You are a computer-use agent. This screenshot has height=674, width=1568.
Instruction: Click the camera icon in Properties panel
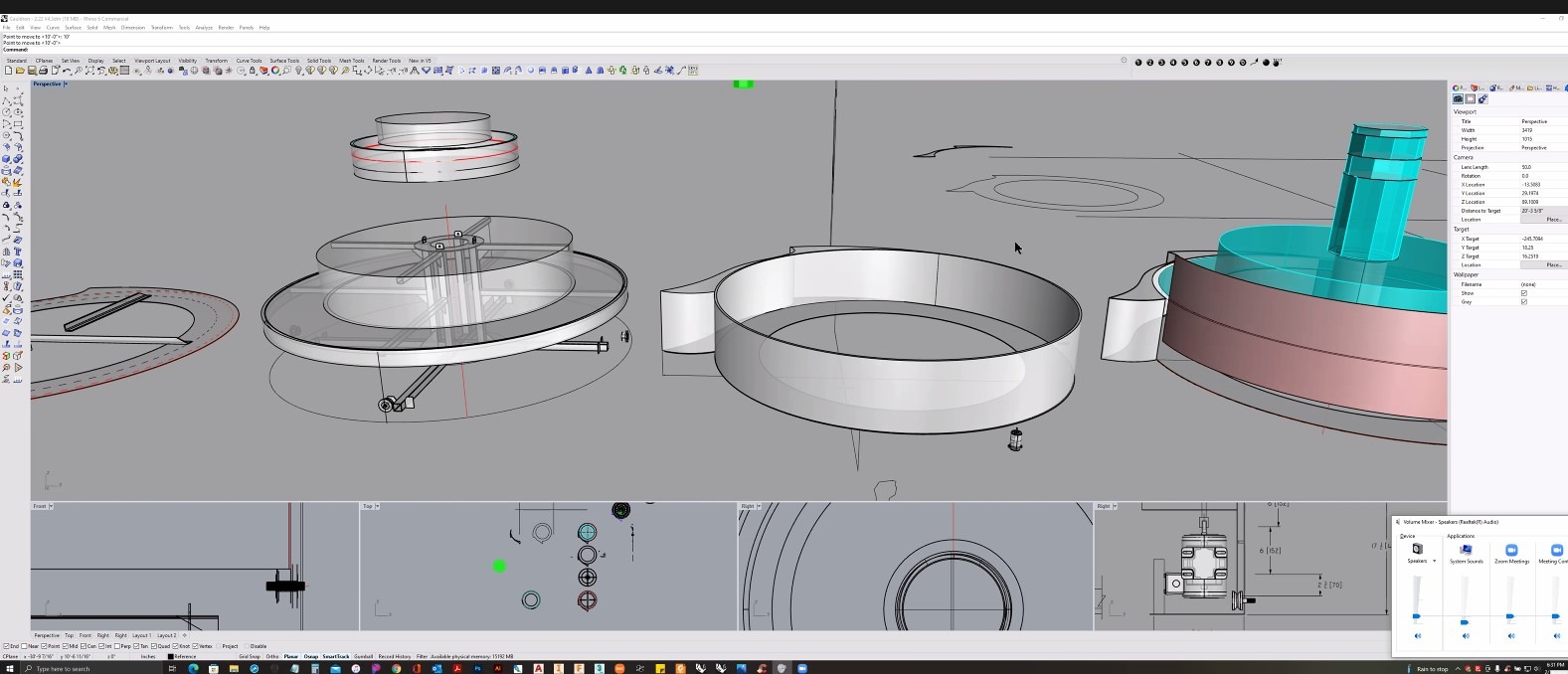tap(1458, 99)
